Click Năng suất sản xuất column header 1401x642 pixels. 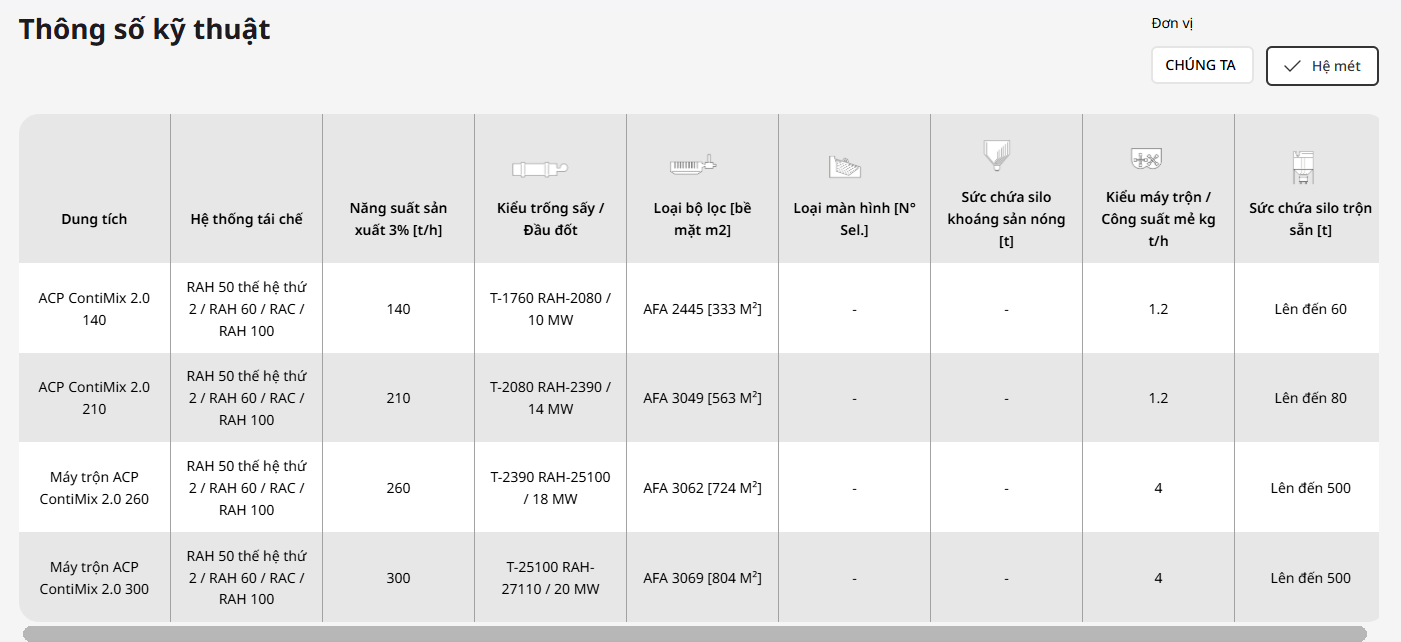(x=398, y=219)
